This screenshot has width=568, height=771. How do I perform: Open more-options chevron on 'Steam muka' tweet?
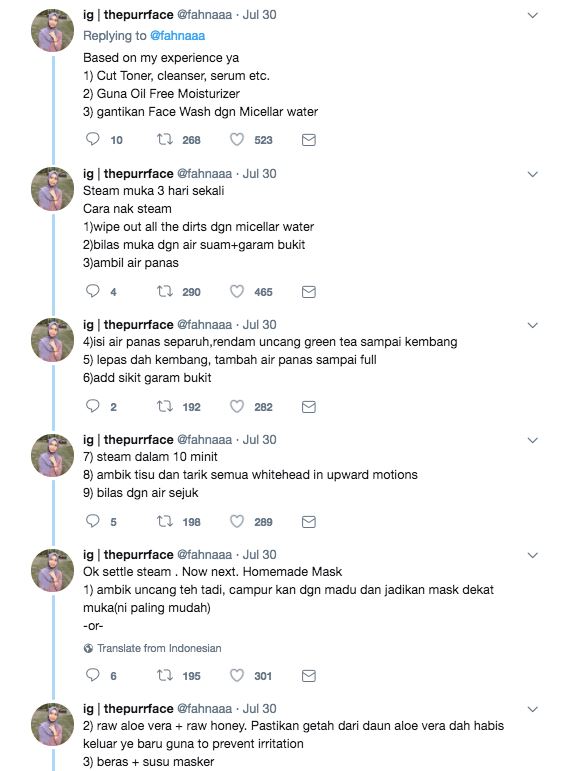tap(532, 174)
